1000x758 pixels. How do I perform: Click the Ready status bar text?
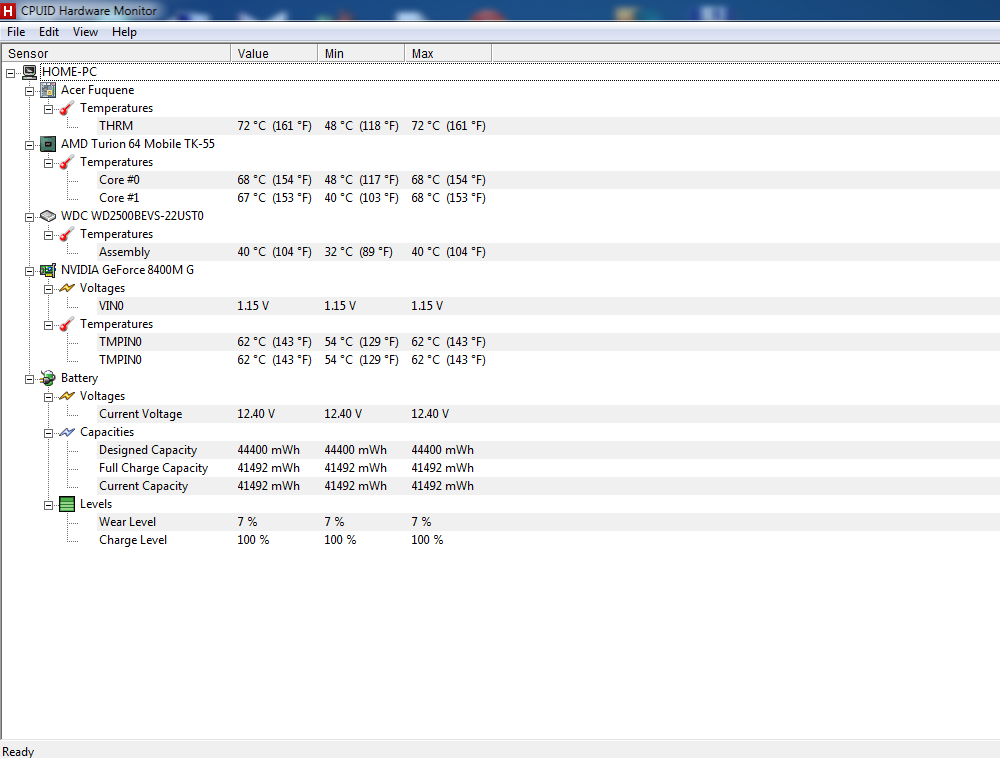18,752
